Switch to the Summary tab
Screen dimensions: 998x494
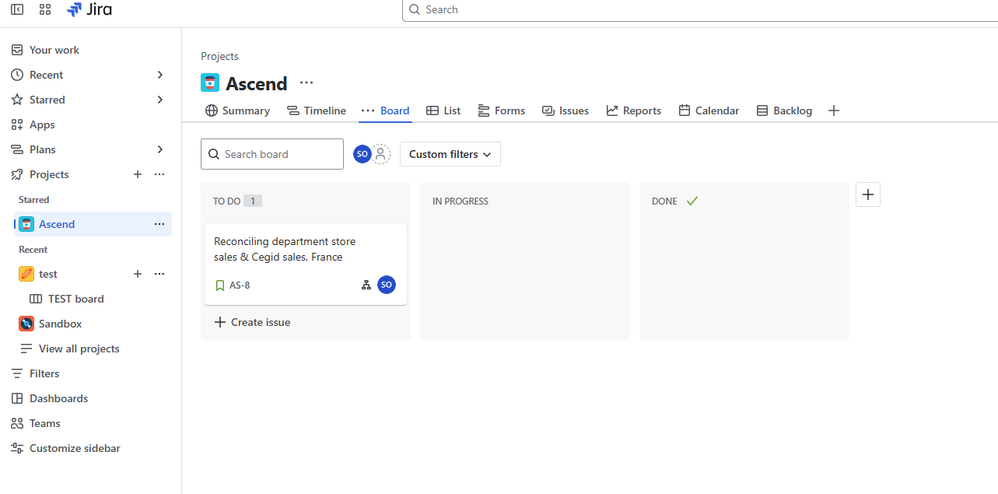237,111
